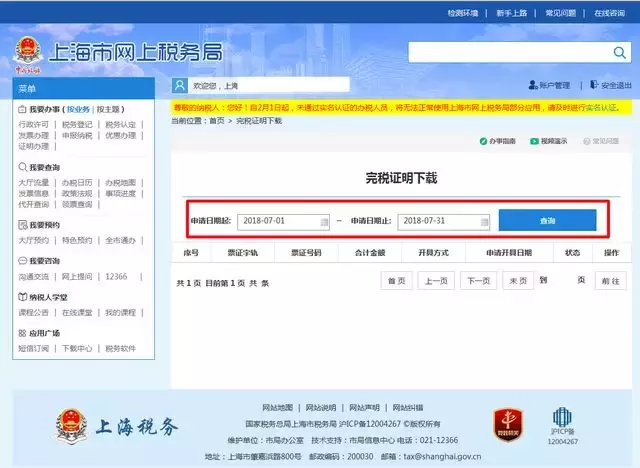This screenshot has height=468, width=640.
Task: Click the footer 上海税务 emblem
Action: tap(72, 426)
